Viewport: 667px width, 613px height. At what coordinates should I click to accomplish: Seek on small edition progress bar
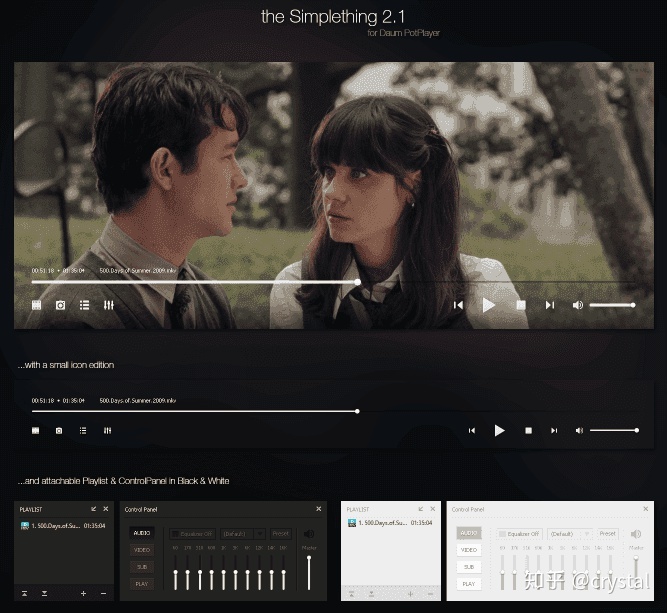click(334, 411)
